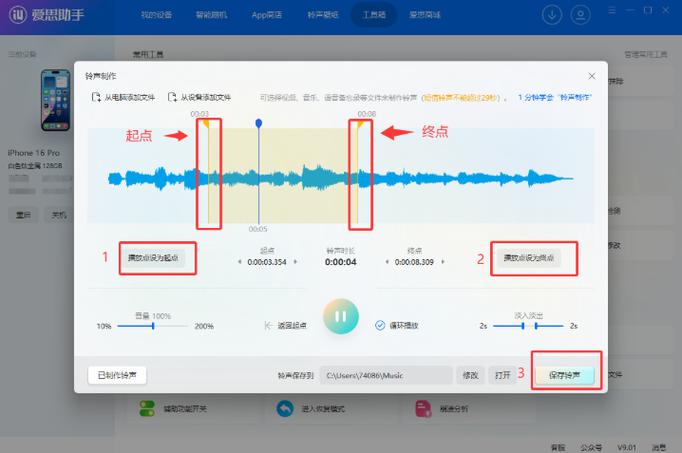Return to start point (返回起点)
This screenshot has width=682, height=453.
pyautogui.click(x=285, y=325)
